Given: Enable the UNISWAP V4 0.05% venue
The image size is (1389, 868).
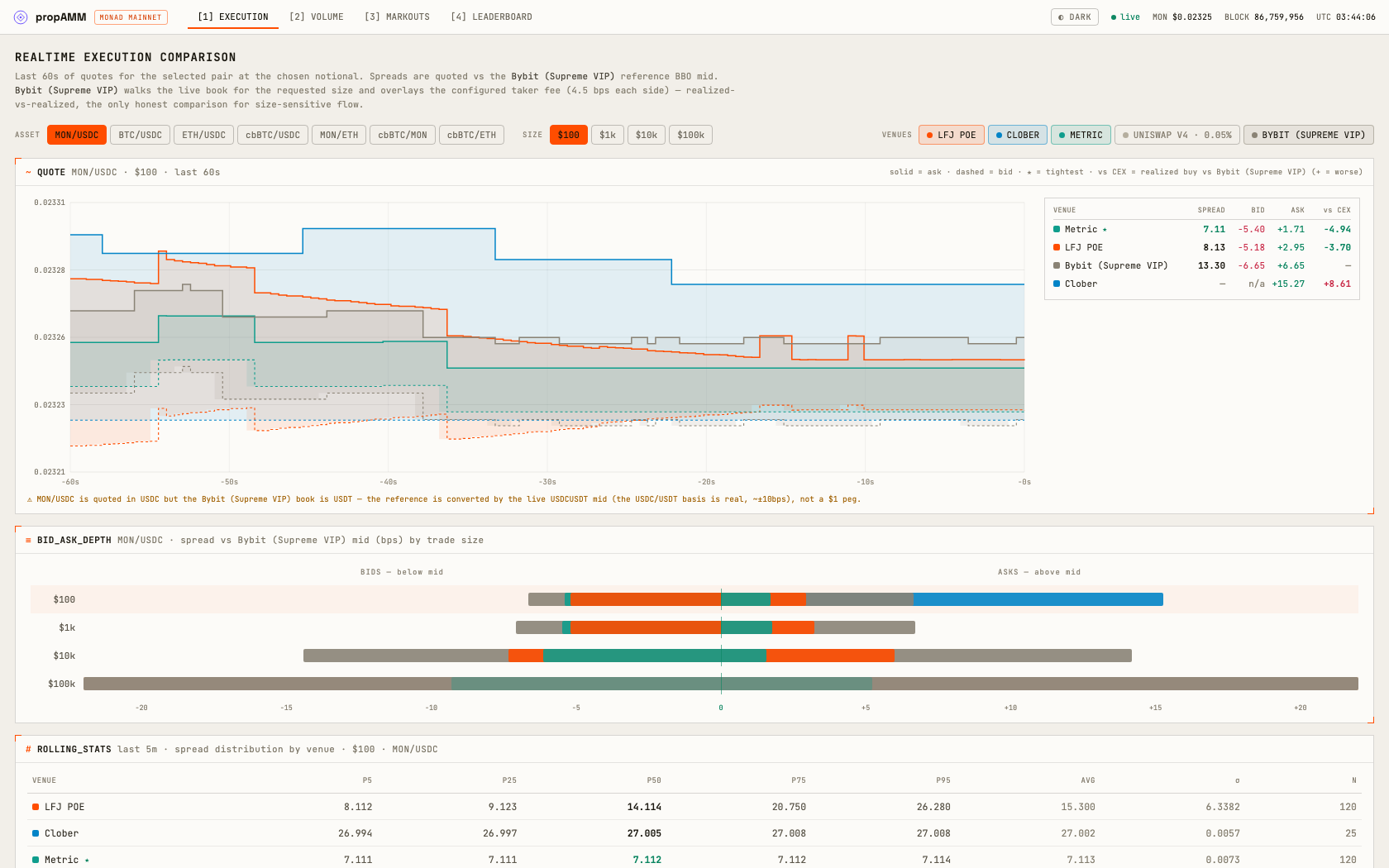Looking at the screenshot, I should [1177, 135].
